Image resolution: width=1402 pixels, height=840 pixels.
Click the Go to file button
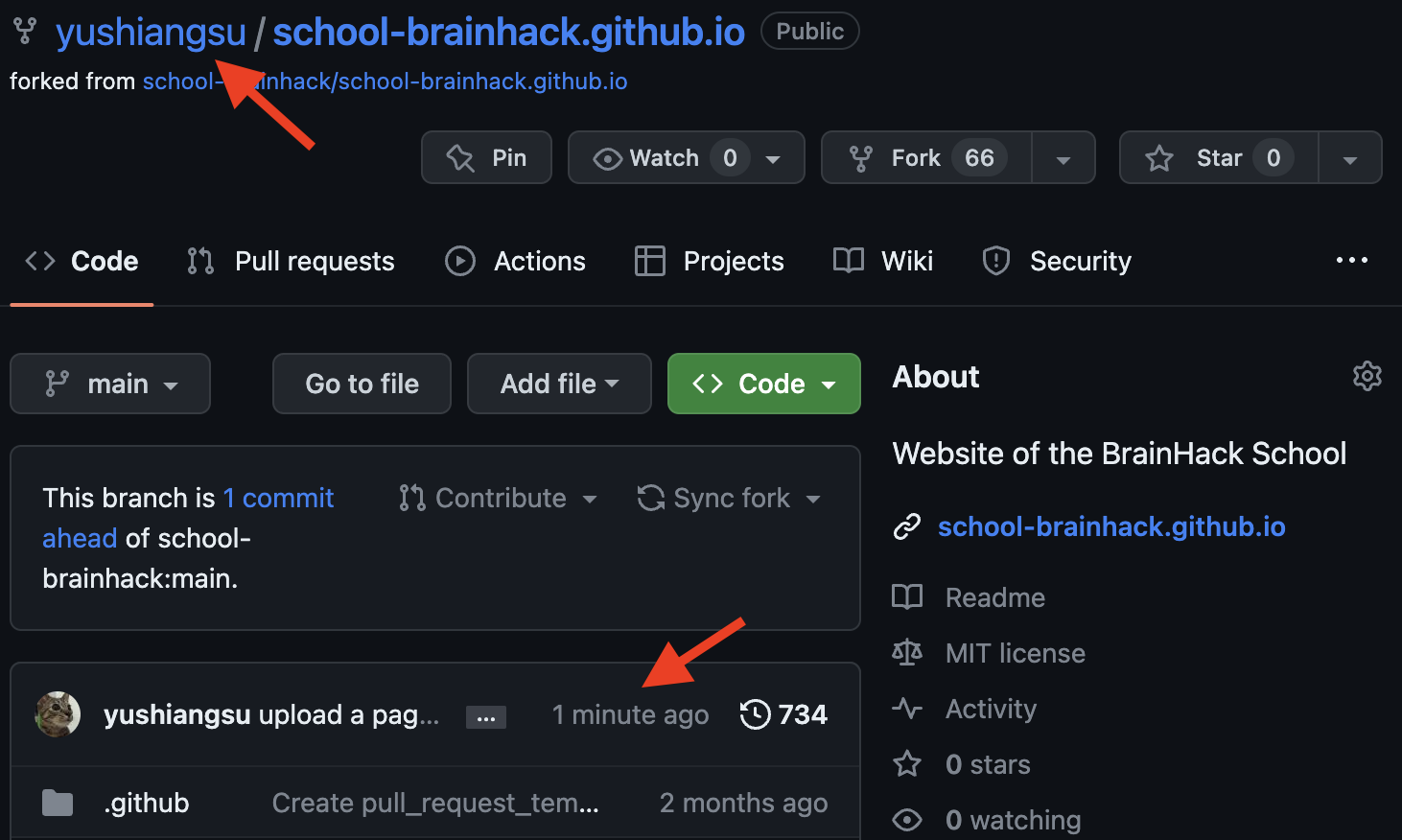tap(362, 384)
